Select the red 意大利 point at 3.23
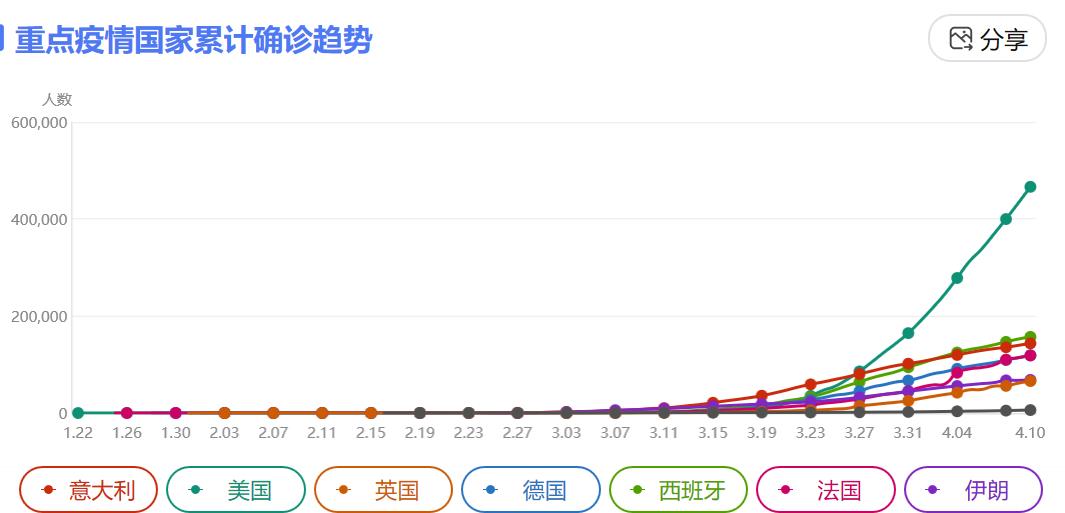This screenshot has height=513, width=1065. tap(811, 384)
